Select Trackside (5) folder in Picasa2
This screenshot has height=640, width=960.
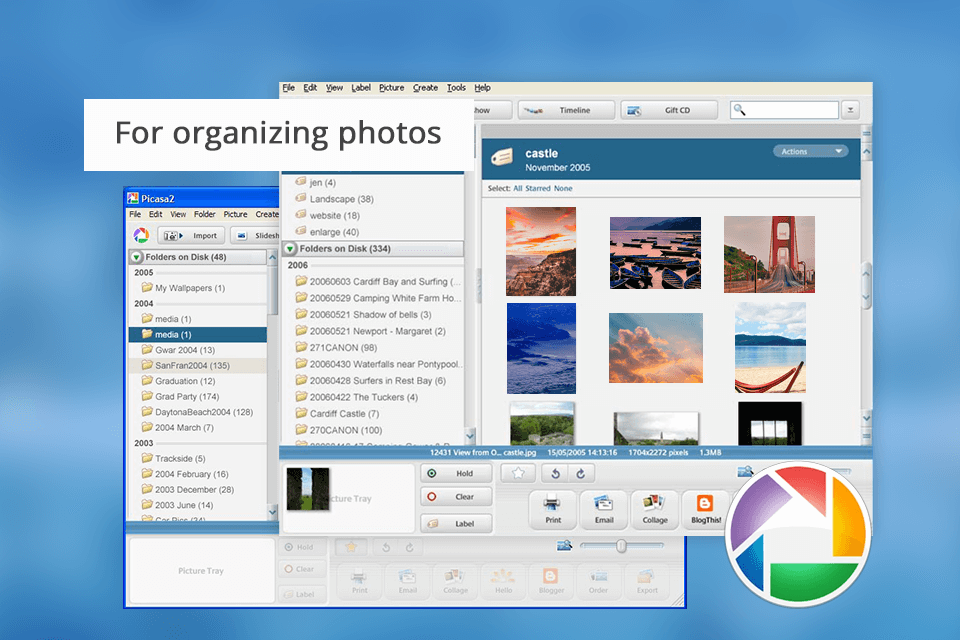173,459
